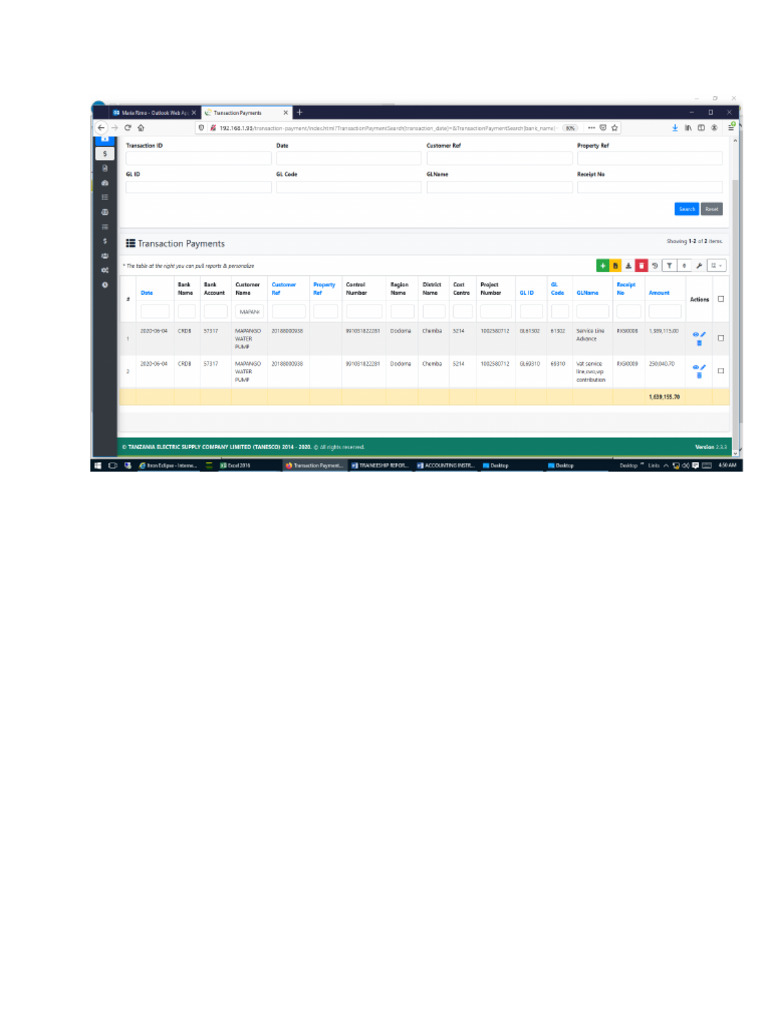Click the 80% zoom indicator in address bar

coord(570,128)
